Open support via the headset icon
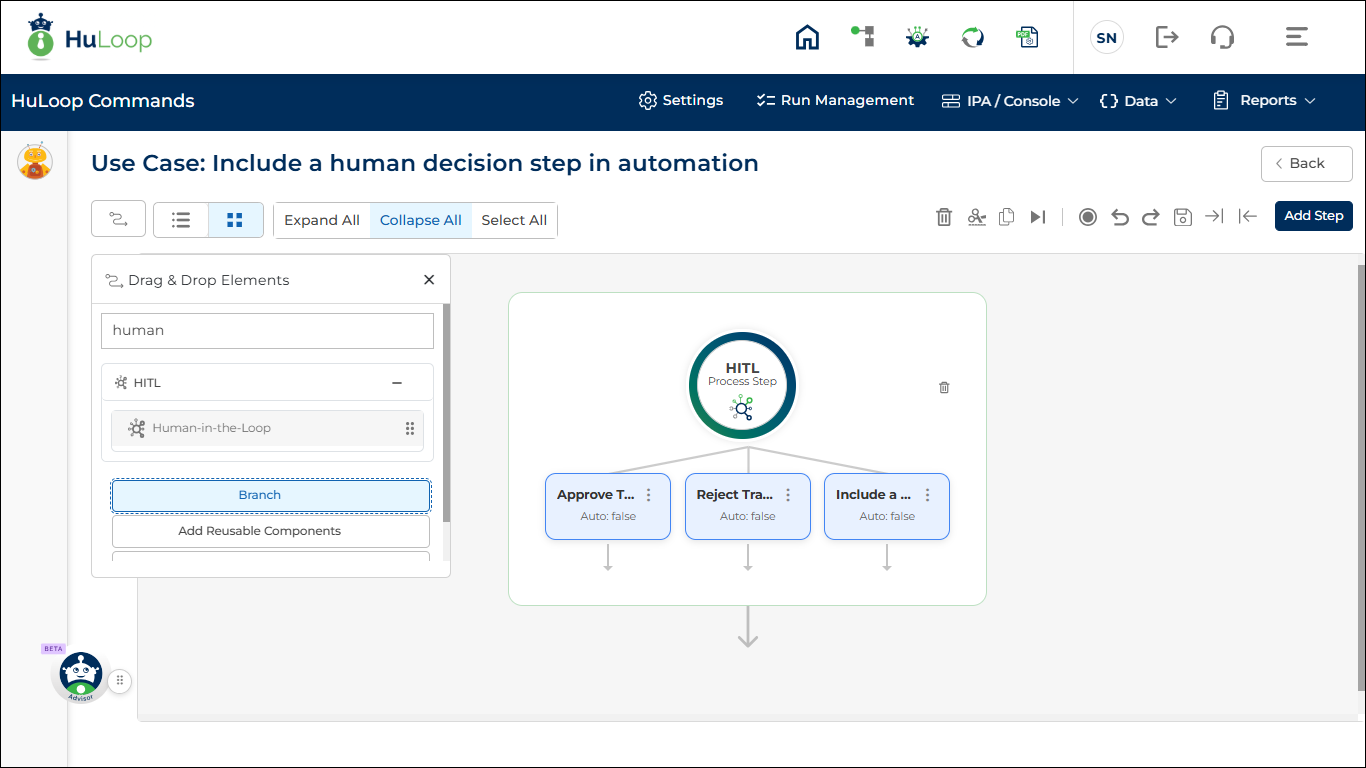The image size is (1366, 768). click(x=1222, y=38)
